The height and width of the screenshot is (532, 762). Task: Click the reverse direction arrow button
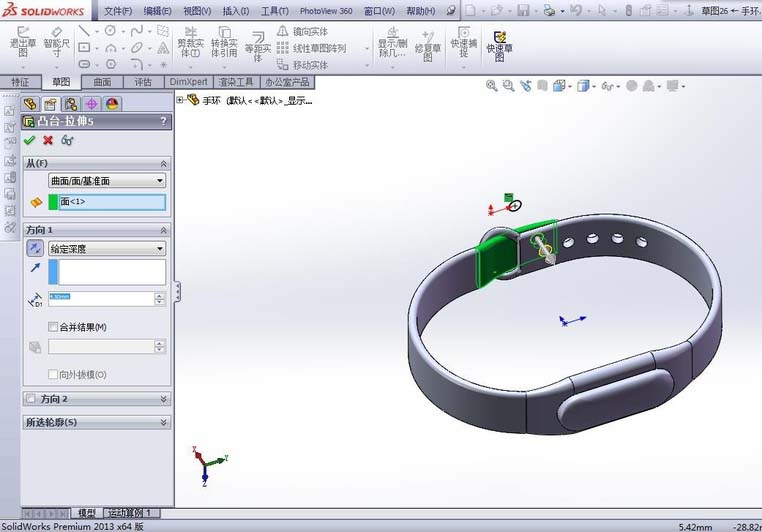(34, 248)
